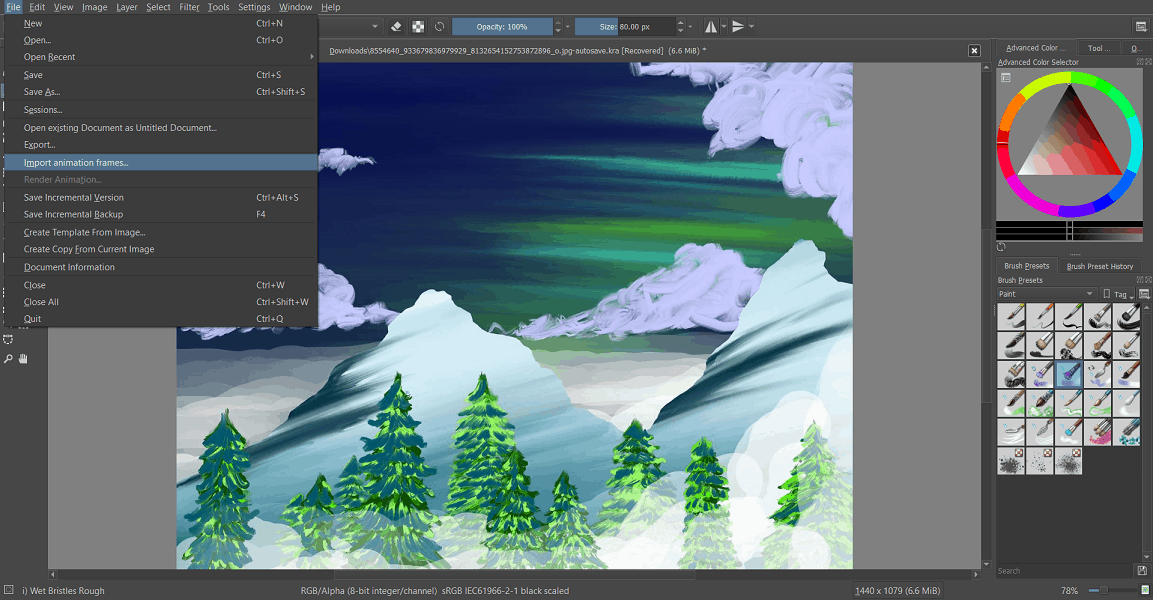The image size is (1153, 600).
Task: Select the first gray spatter preset
Action: point(1011,461)
